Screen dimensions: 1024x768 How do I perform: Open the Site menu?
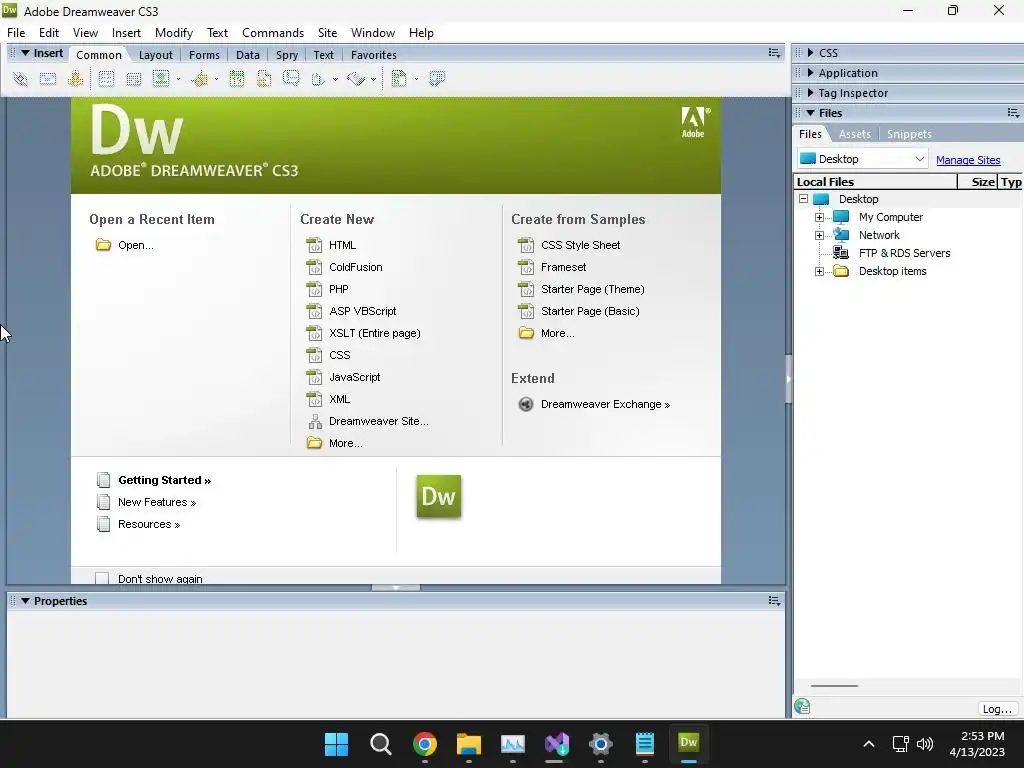(x=327, y=33)
